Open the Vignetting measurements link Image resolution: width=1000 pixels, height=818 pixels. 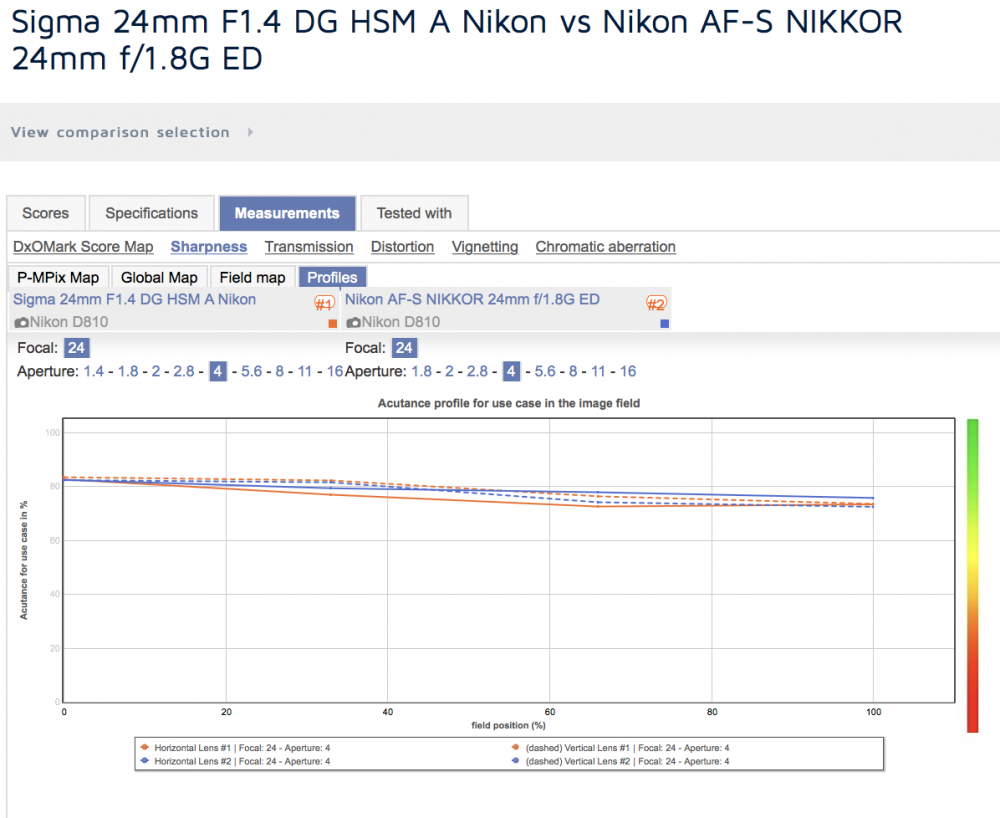[485, 247]
